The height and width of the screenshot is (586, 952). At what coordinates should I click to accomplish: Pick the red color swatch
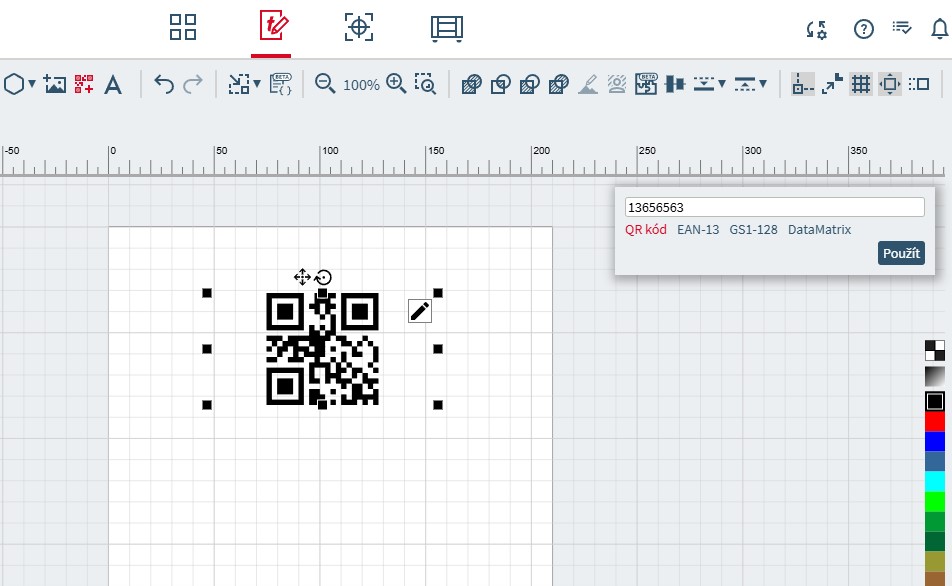(935, 422)
